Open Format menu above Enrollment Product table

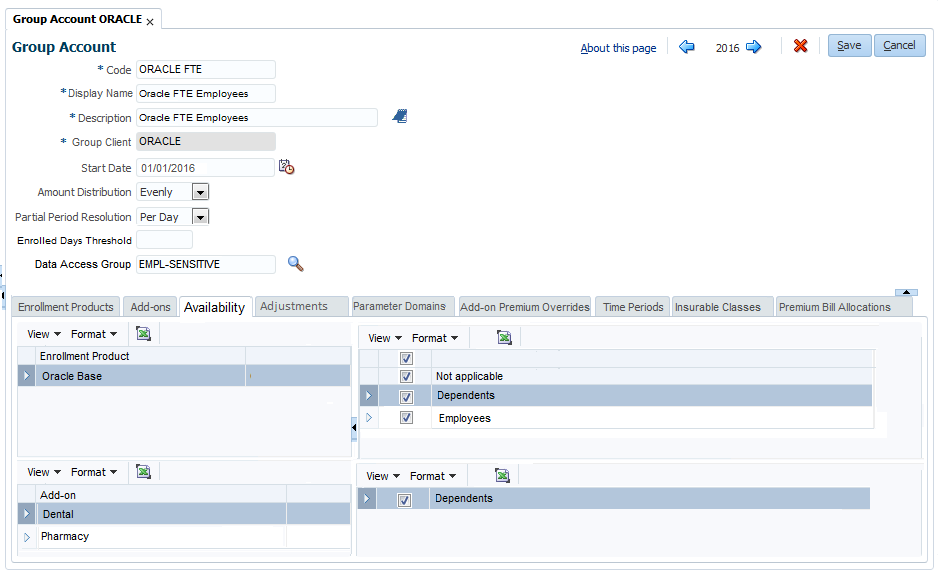[x=94, y=334]
